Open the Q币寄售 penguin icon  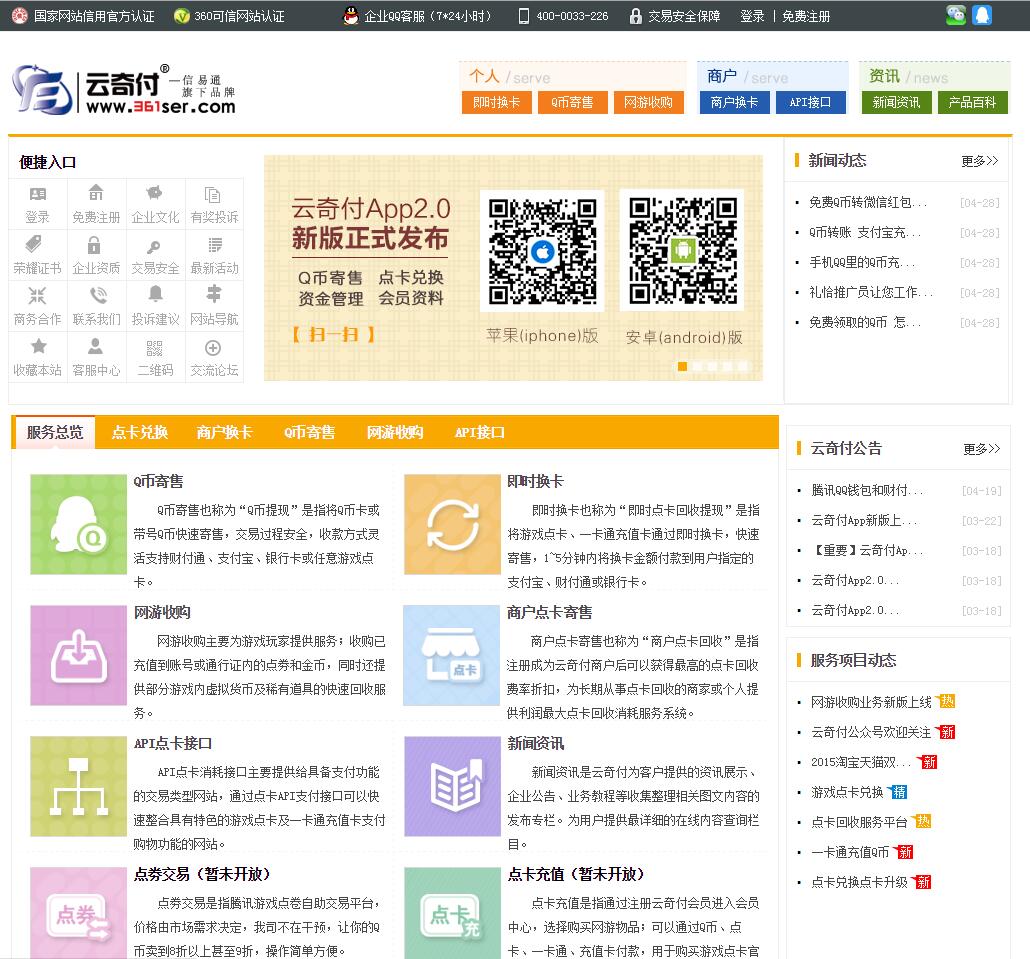[78, 524]
